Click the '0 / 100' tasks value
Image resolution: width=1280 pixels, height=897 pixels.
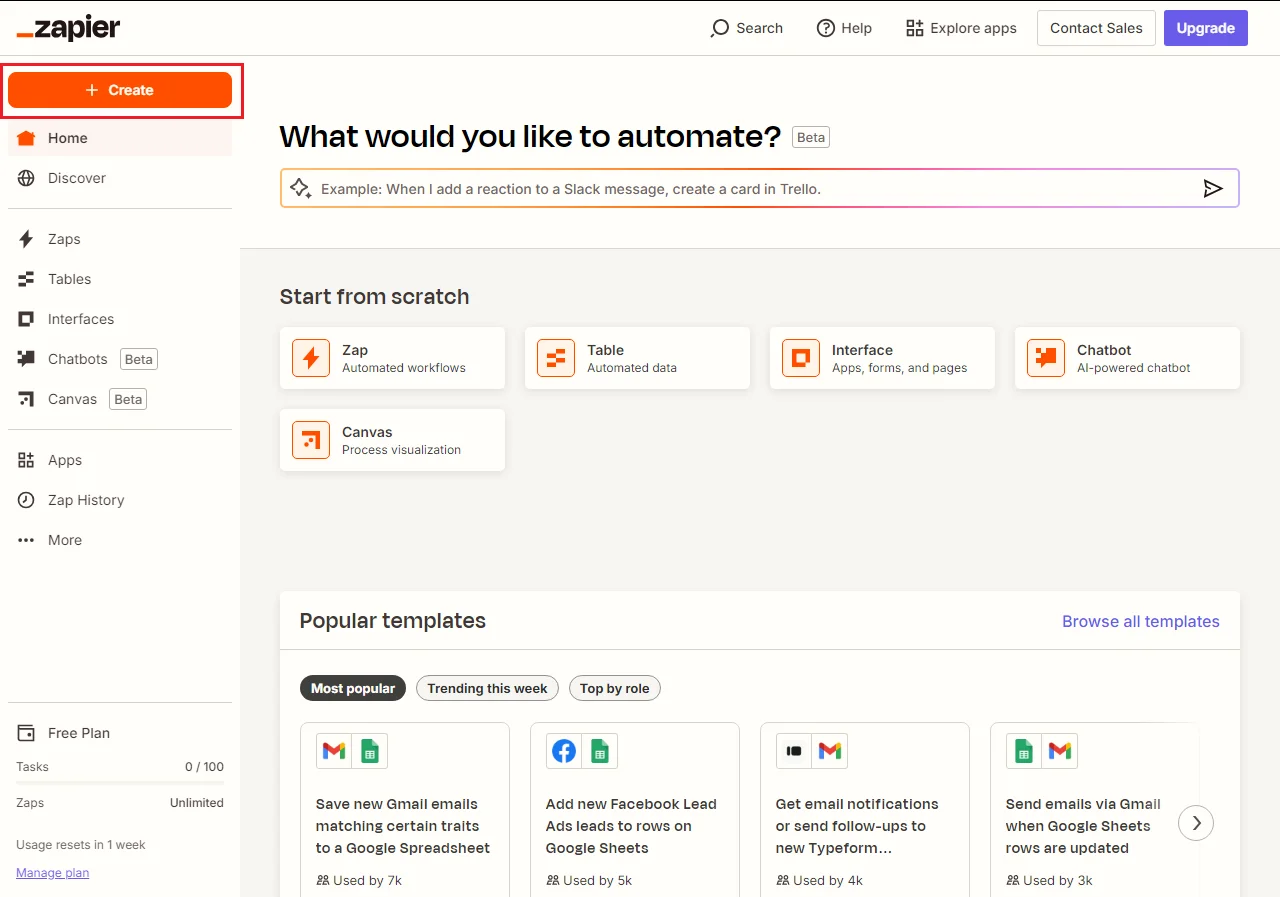[204, 767]
